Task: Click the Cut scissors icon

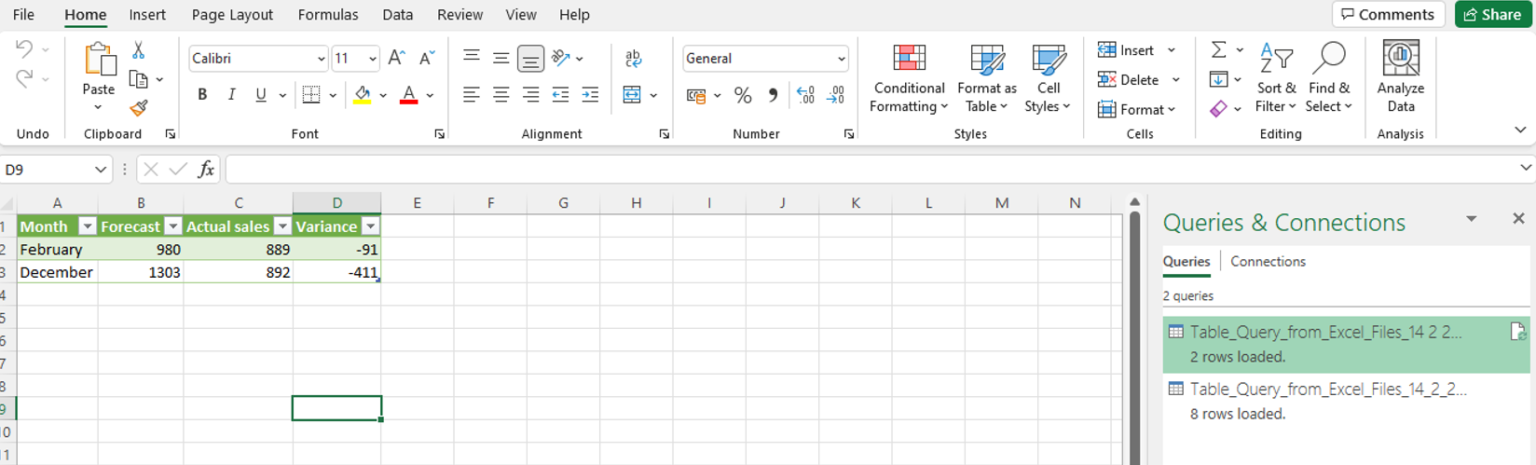Action: point(139,50)
